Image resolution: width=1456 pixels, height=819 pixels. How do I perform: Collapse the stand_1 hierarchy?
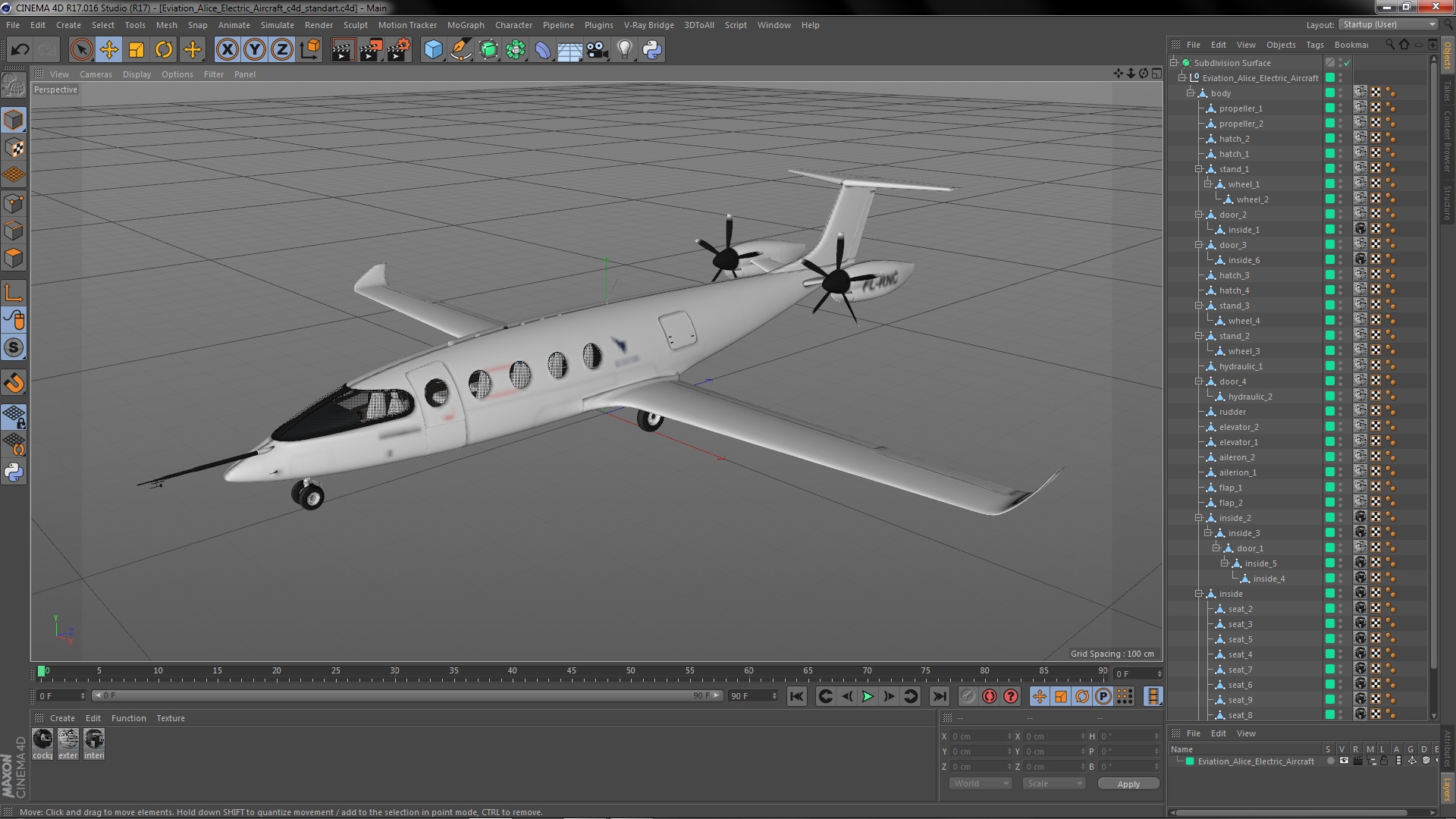click(x=1199, y=169)
